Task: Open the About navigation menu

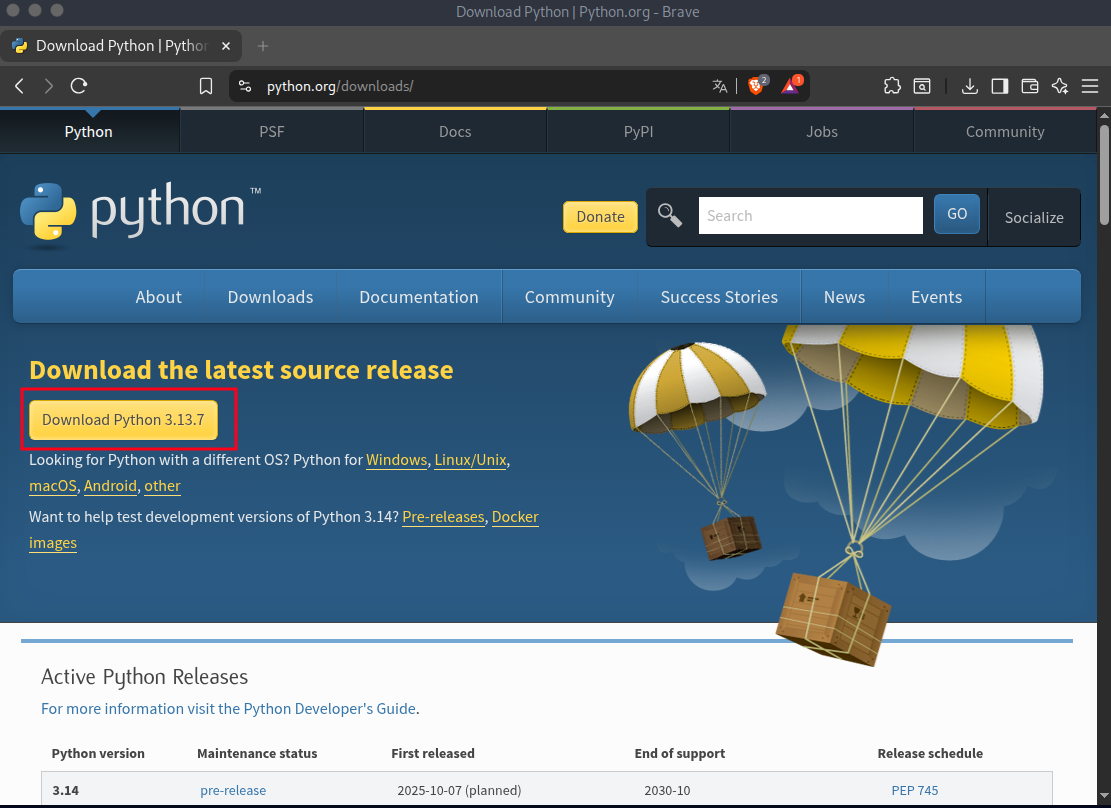Action: coord(159,297)
